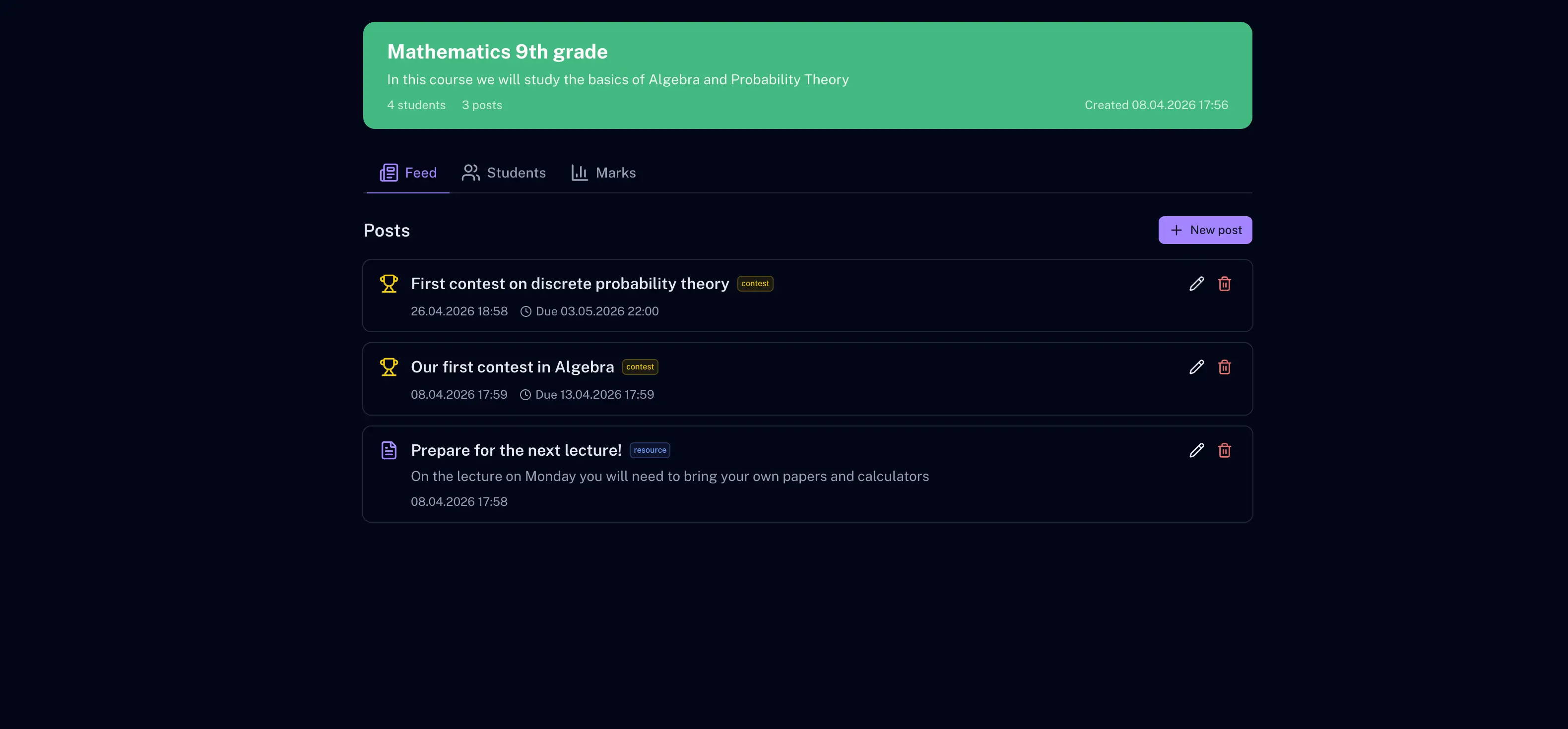This screenshot has width=1568, height=729.
Task: Switch to the Feed tab
Action: click(x=408, y=173)
